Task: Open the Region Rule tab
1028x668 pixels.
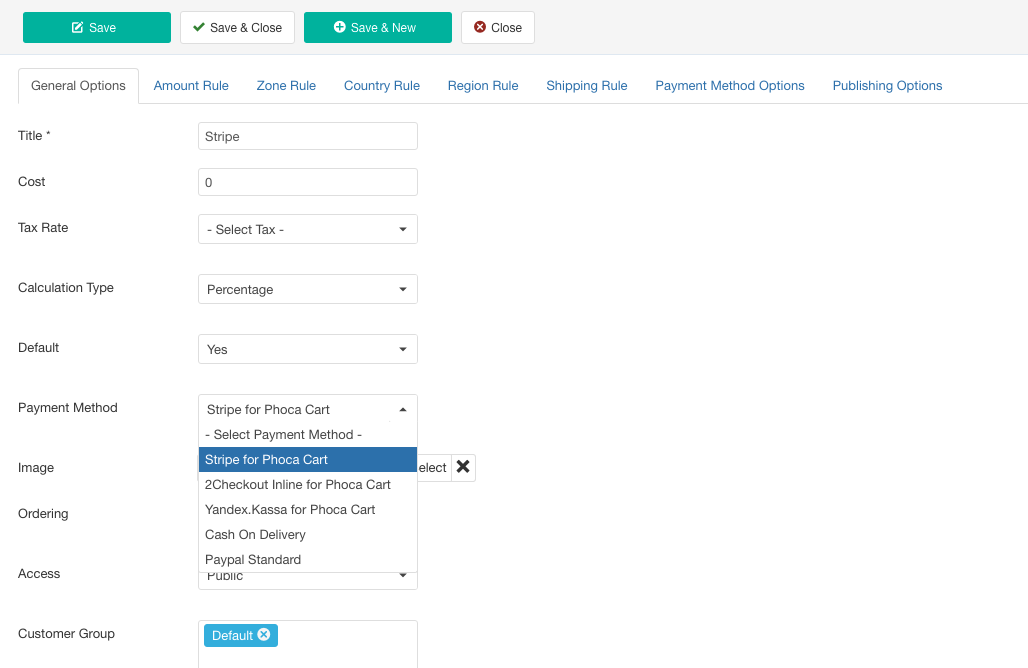Action: tap(483, 86)
